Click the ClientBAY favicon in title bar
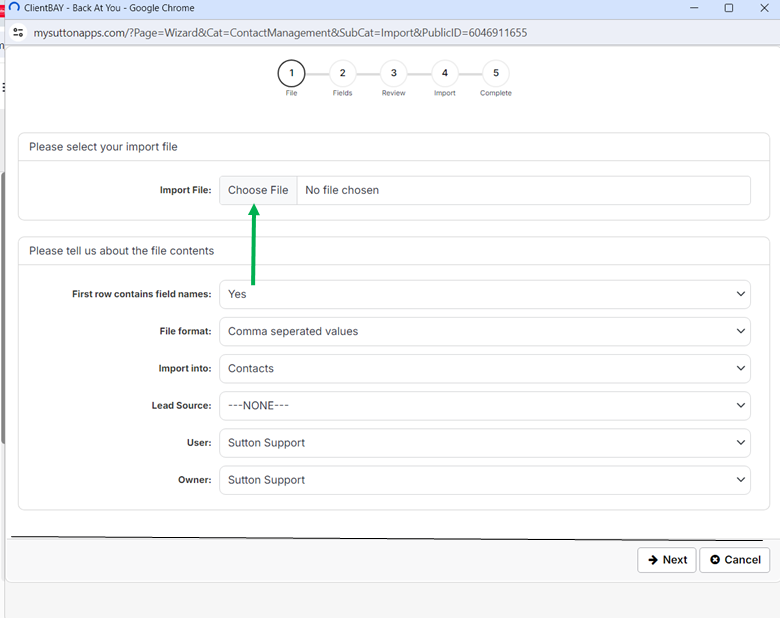Screen dimensions: 780x618 pyautogui.click(x=14, y=8)
